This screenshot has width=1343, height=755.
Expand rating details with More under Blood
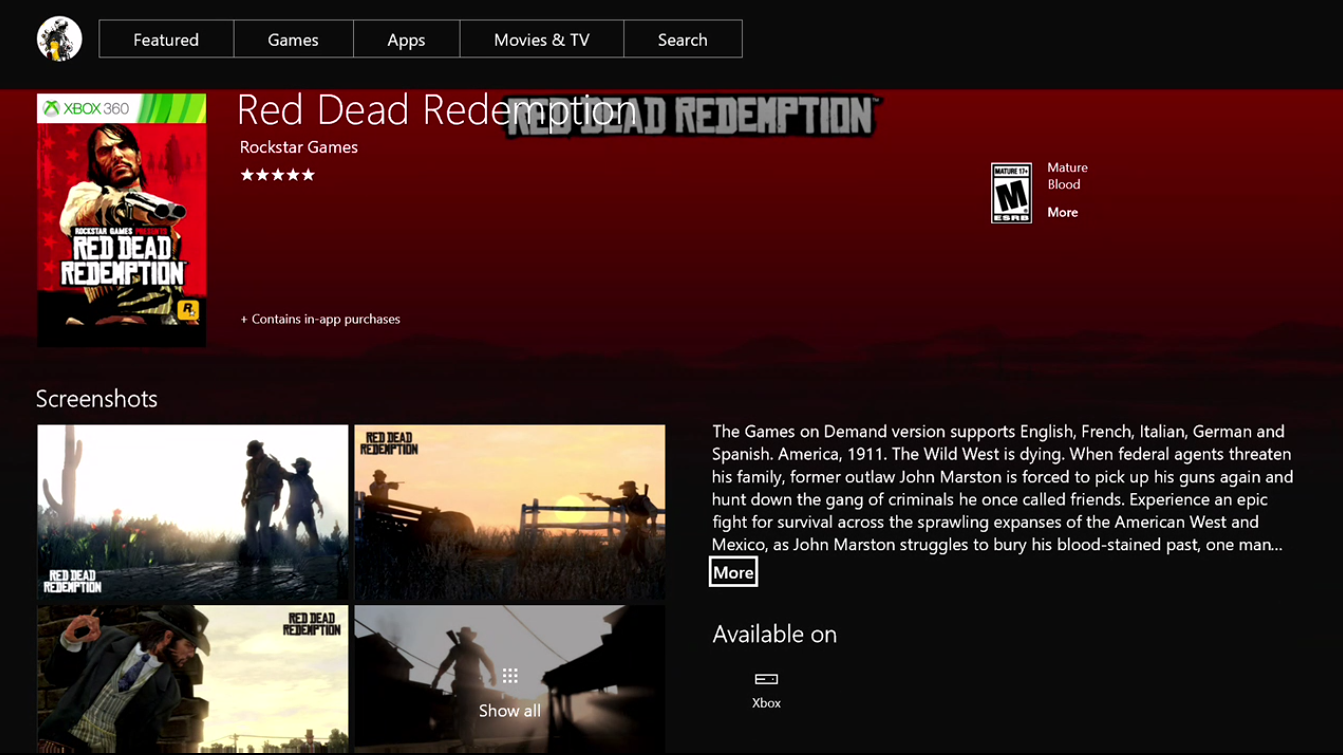(x=1062, y=212)
